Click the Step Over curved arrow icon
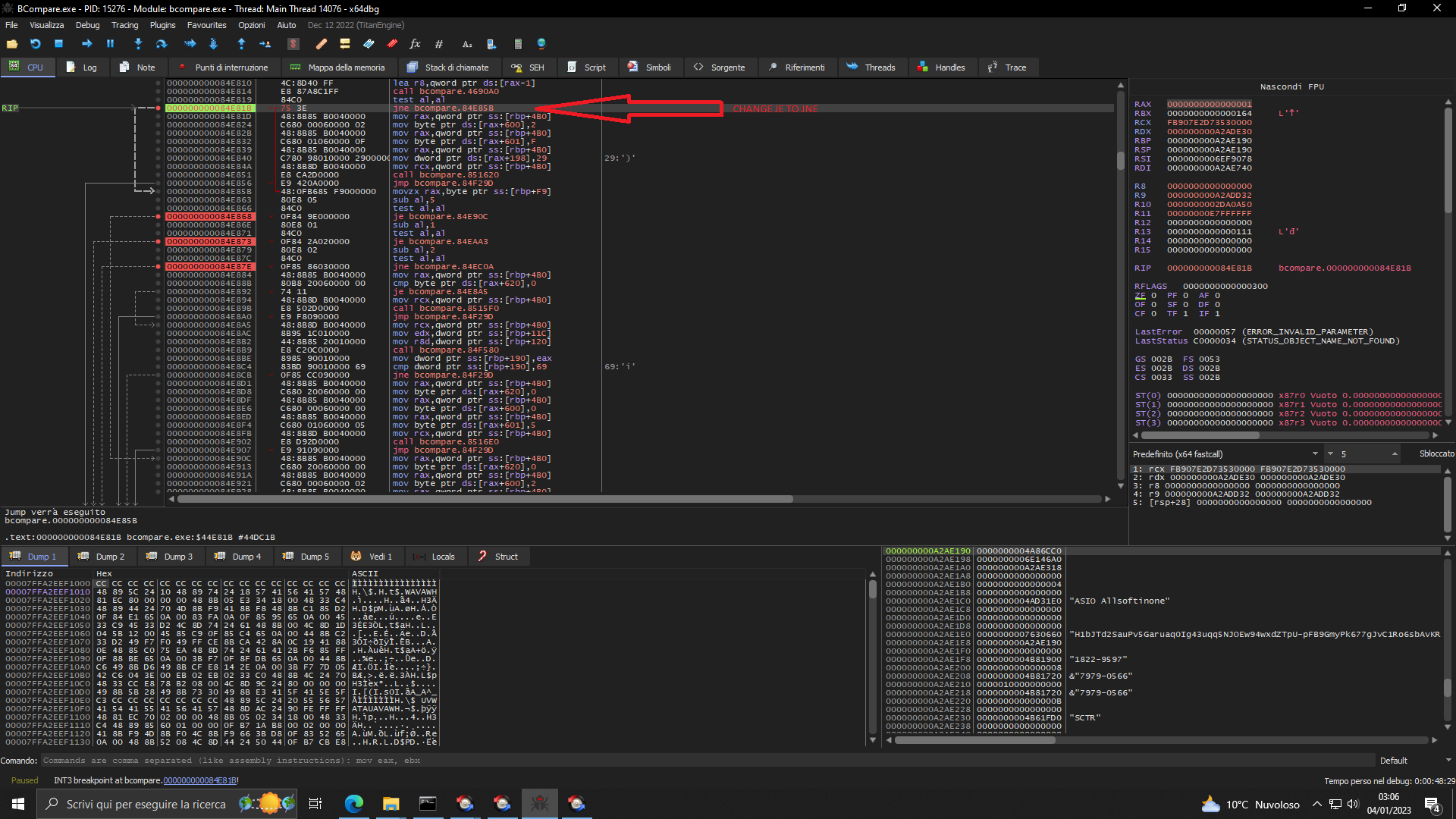The width and height of the screenshot is (1456, 819). [162, 44]
